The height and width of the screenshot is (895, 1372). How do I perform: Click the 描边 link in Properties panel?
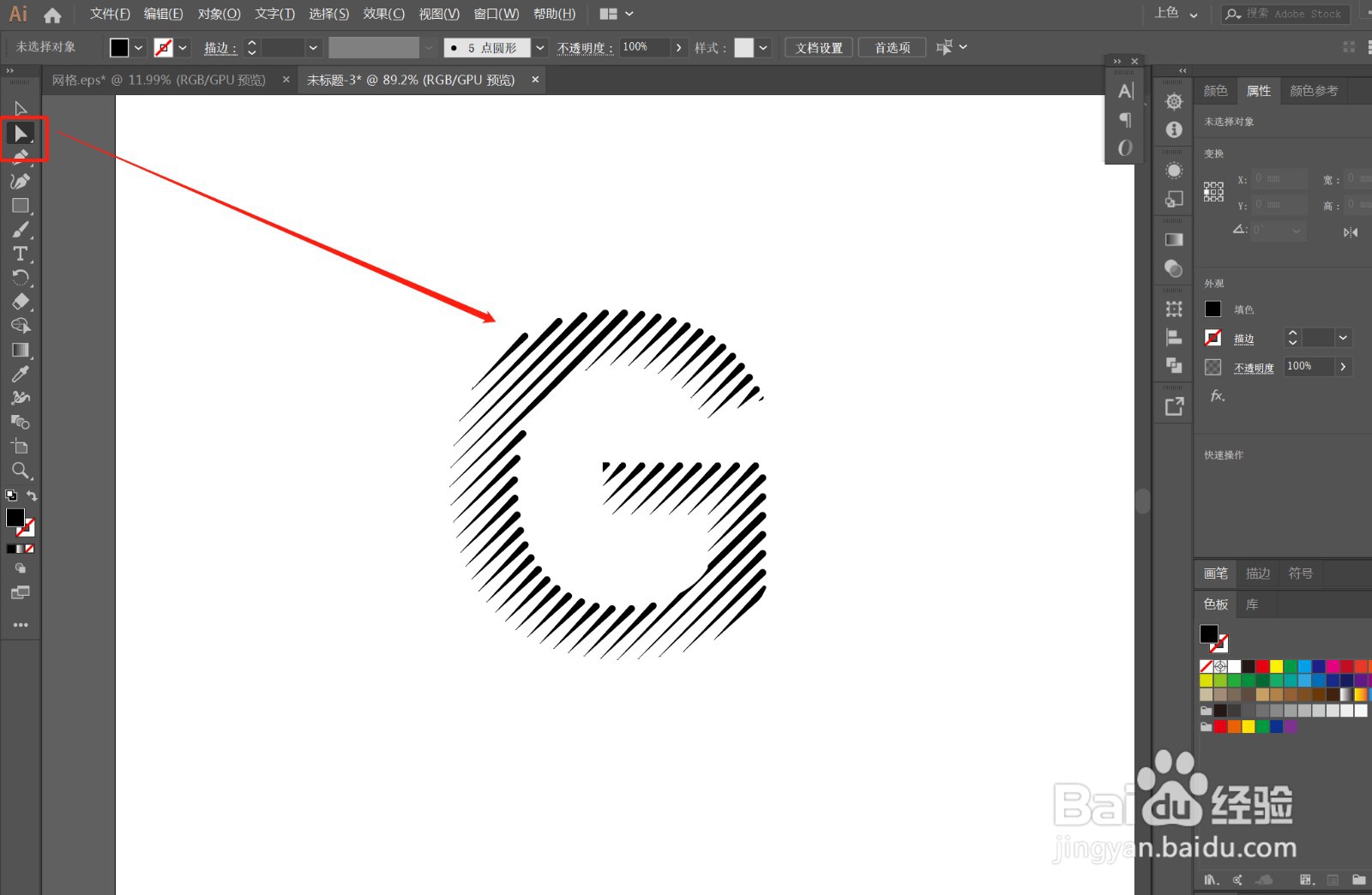pos(1243,339)
